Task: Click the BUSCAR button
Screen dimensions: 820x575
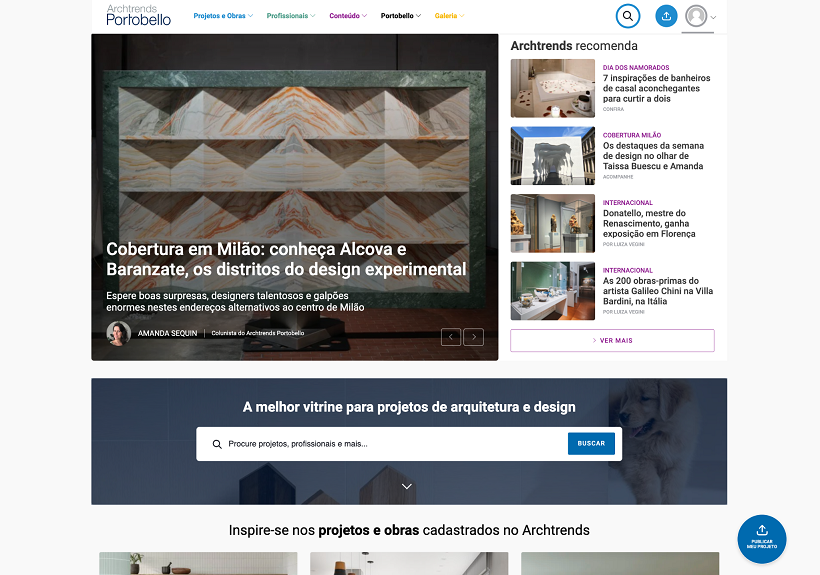Action: pos(591,444)
